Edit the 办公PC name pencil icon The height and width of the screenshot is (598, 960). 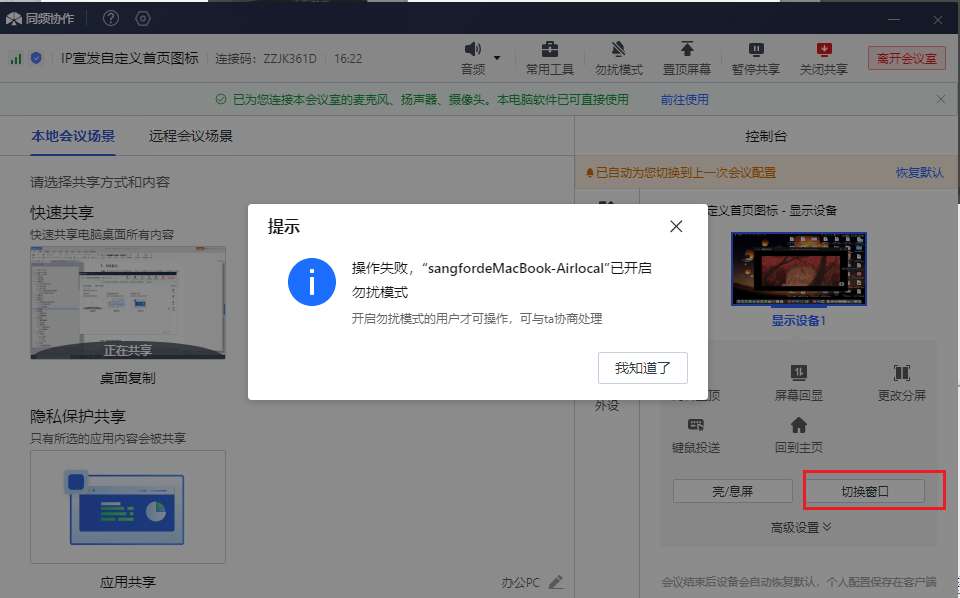(x=556, y=582)
